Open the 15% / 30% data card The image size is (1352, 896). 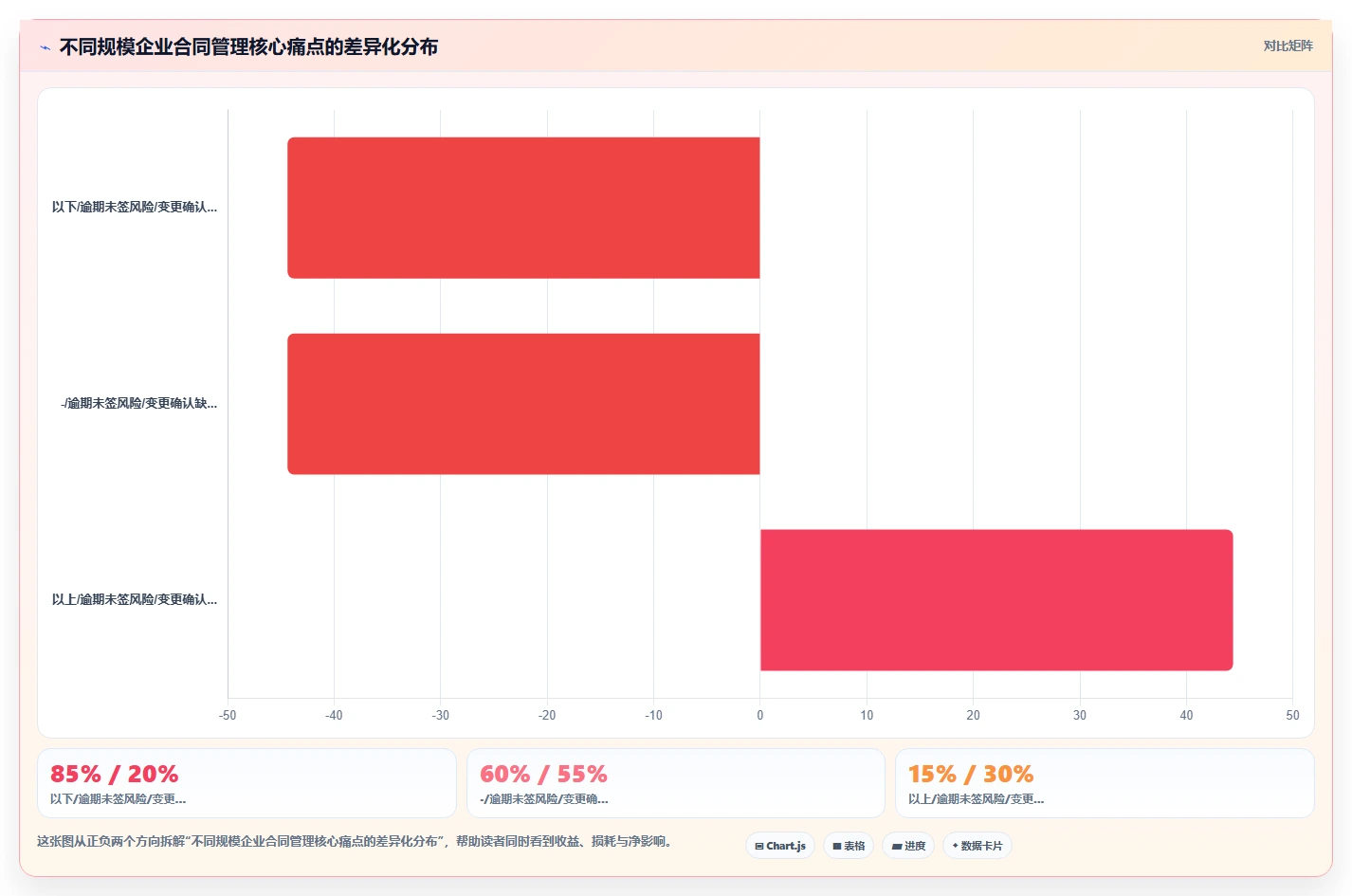pyautogui.click(x=1105, y=783)
